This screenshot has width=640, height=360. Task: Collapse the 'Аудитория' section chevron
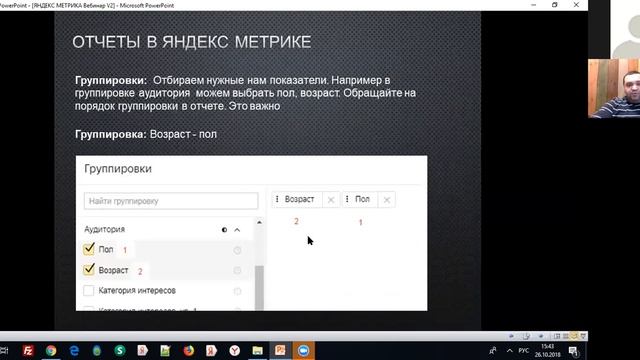click(237, 230)
